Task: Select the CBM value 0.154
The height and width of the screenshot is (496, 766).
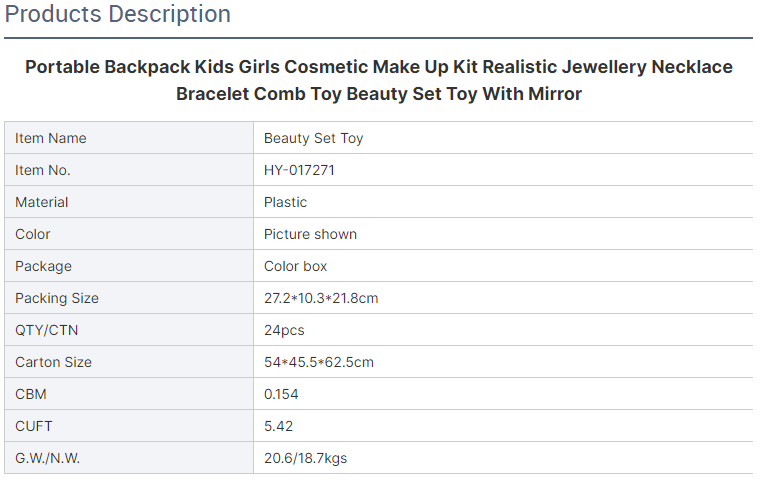Action: (281, 394)
